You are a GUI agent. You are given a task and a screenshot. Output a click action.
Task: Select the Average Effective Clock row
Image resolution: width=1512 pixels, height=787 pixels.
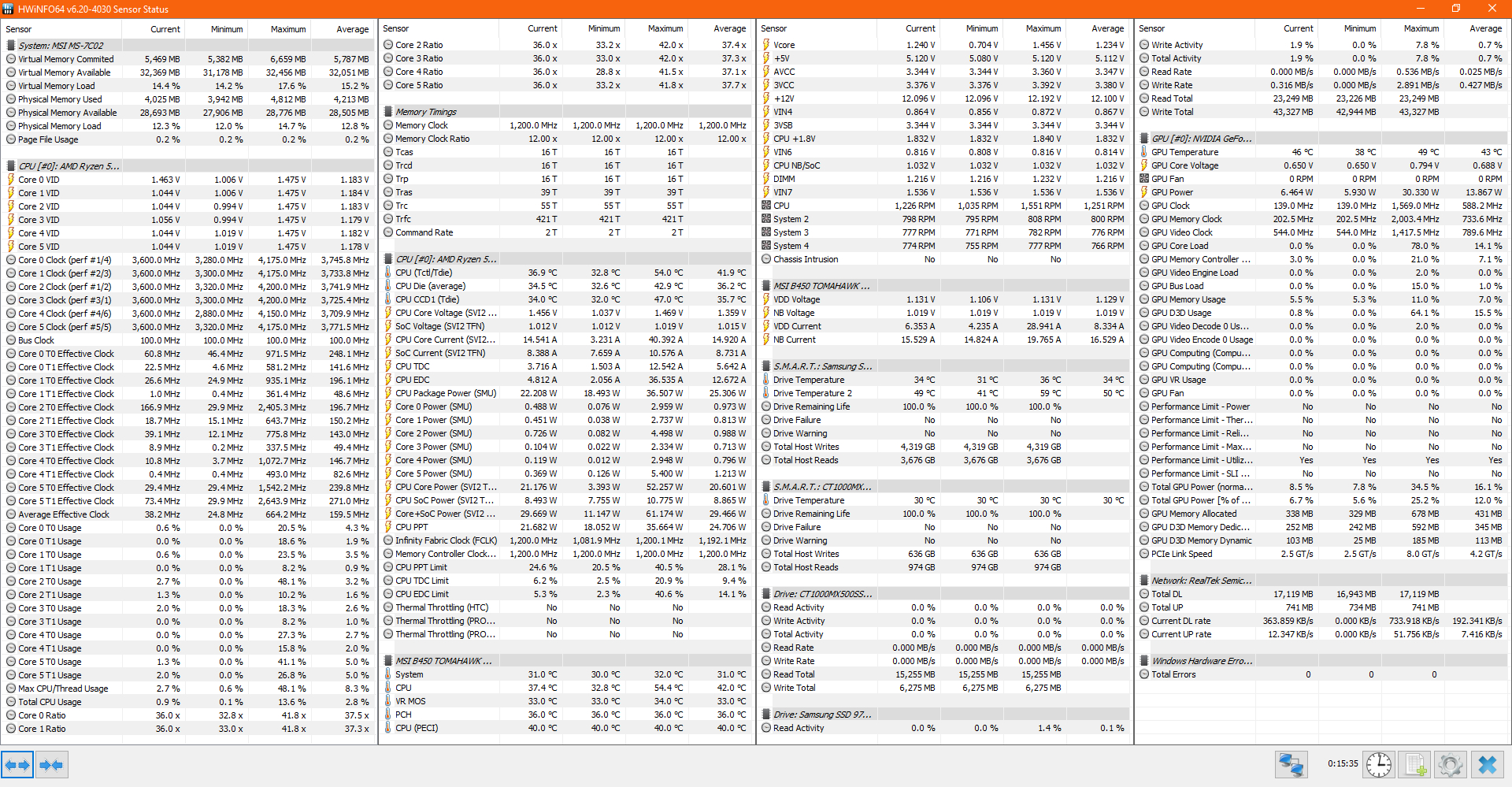click(x=189, y=514)
